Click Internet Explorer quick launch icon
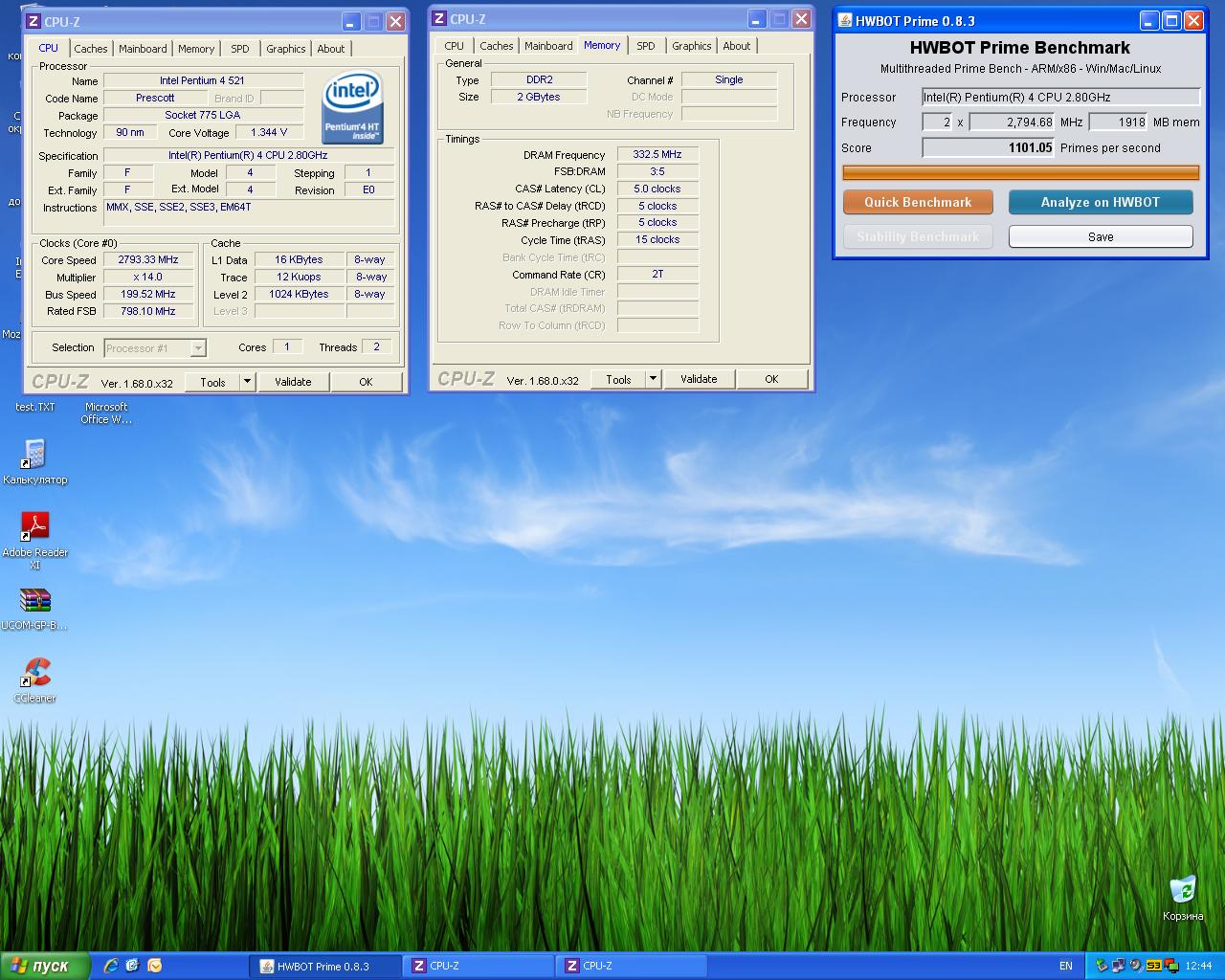 click(x=111, y=966)
